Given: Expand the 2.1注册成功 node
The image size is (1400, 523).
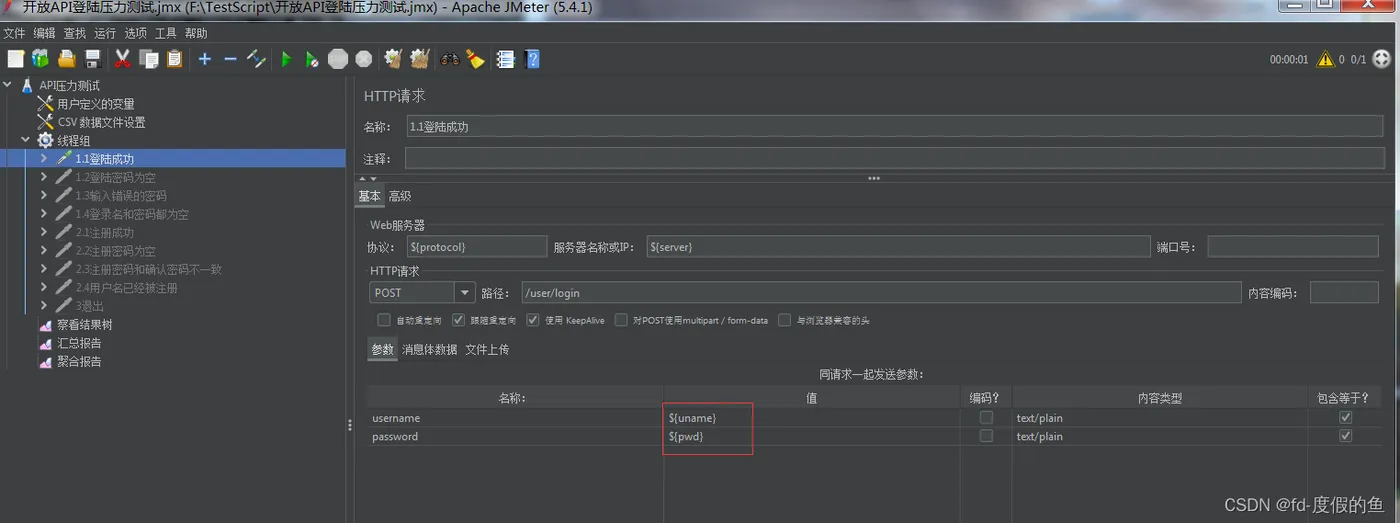Looking at the screenshot, I should [x=44, y=232].
